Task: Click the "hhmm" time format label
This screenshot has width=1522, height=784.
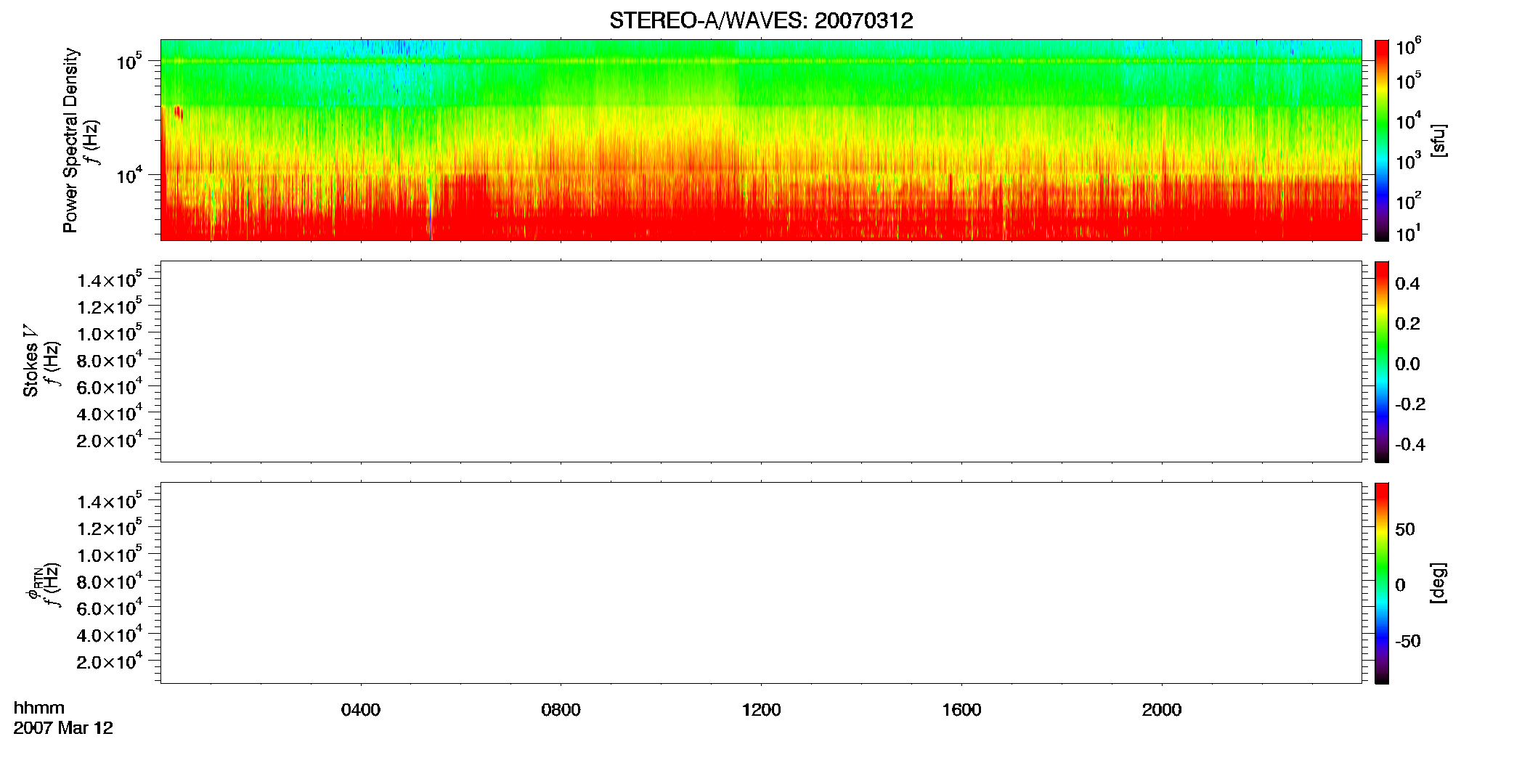Action: pyautogui.click(x=39, y=709)
